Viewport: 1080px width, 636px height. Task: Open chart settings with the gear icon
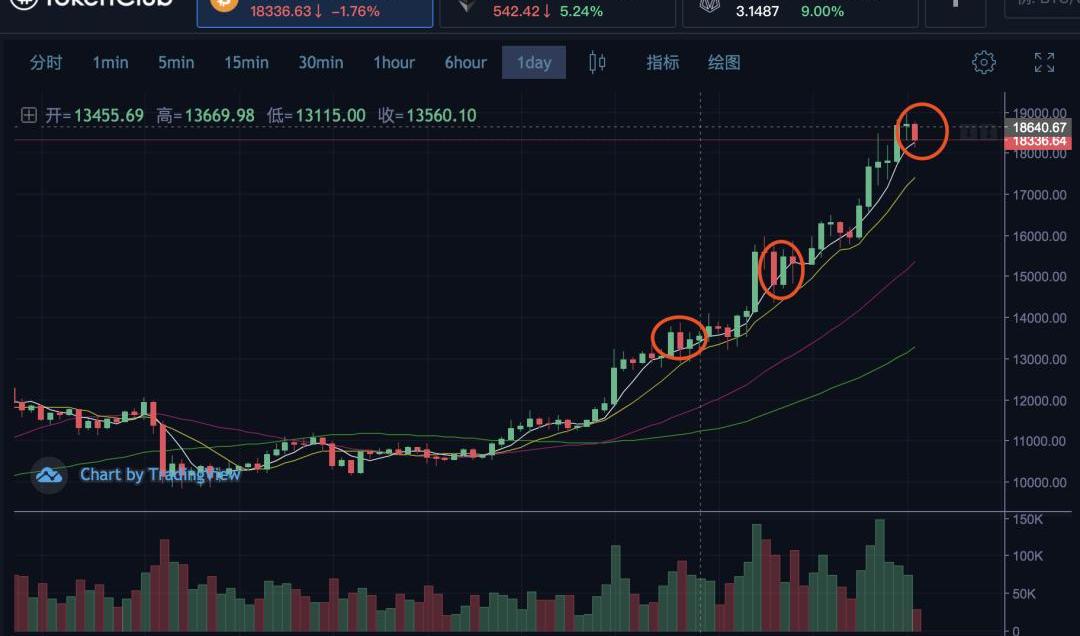[x=984, y=63]
